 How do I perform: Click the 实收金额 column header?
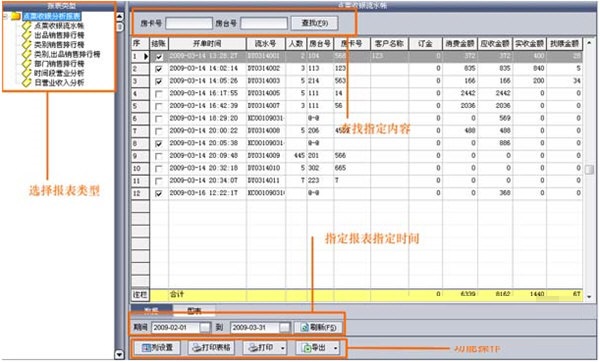[x=530, y=44]
